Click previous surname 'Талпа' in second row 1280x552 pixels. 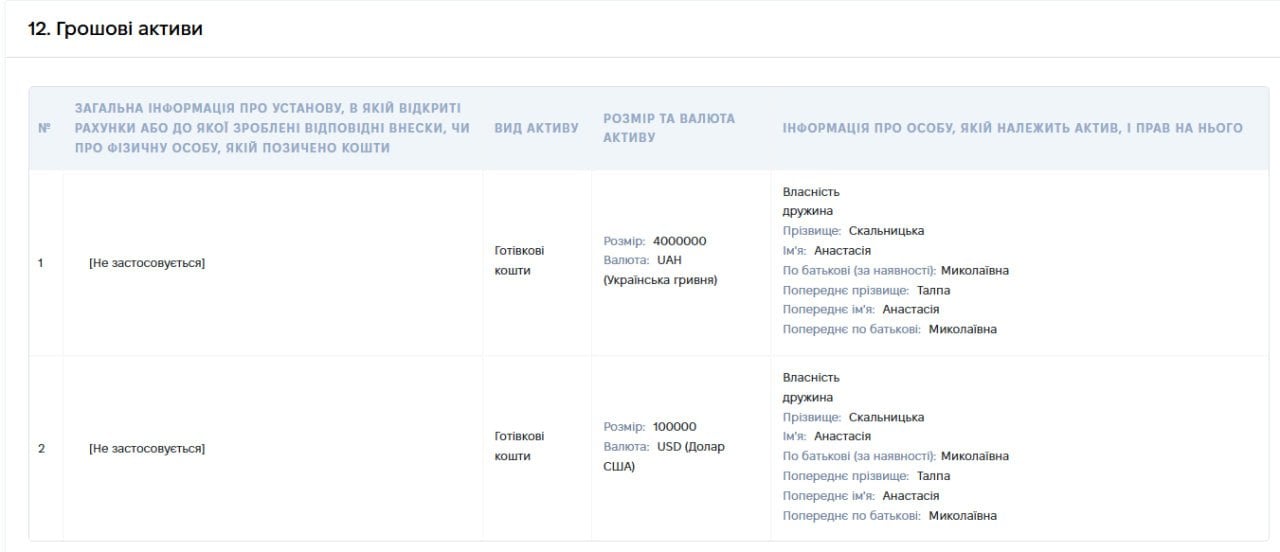point(933,476)
